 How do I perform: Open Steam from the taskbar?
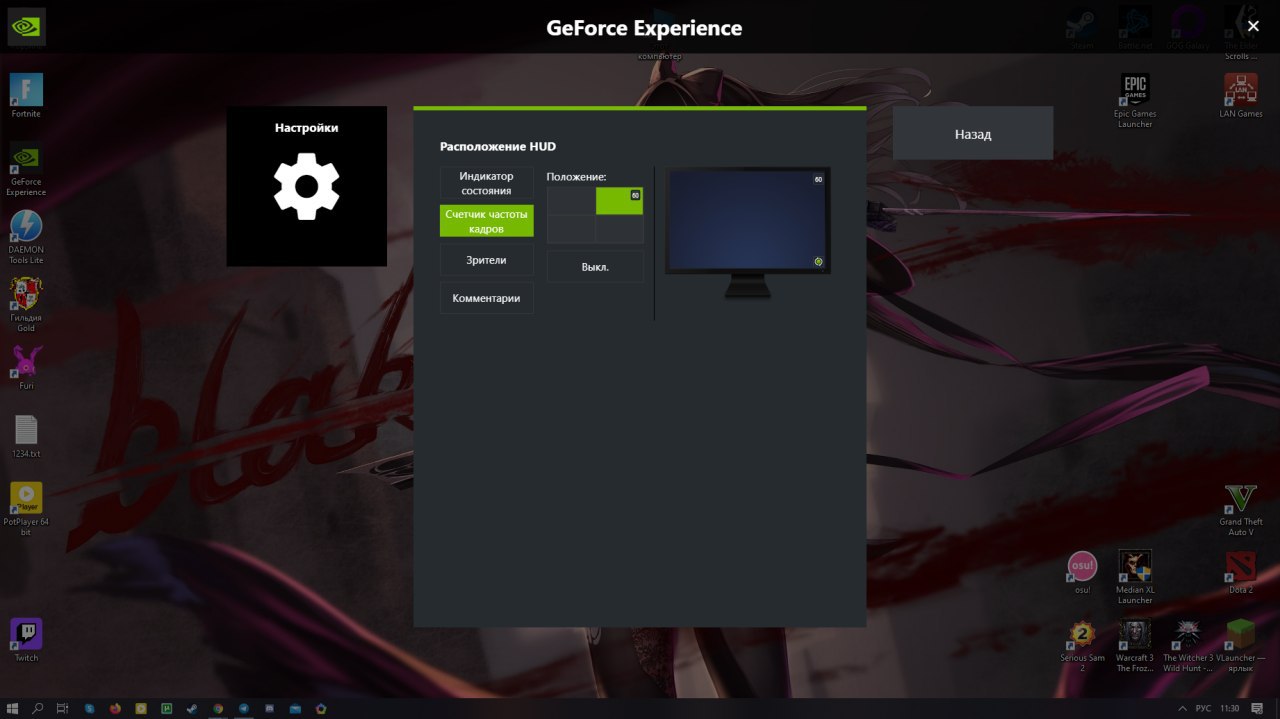coord(192,709)
